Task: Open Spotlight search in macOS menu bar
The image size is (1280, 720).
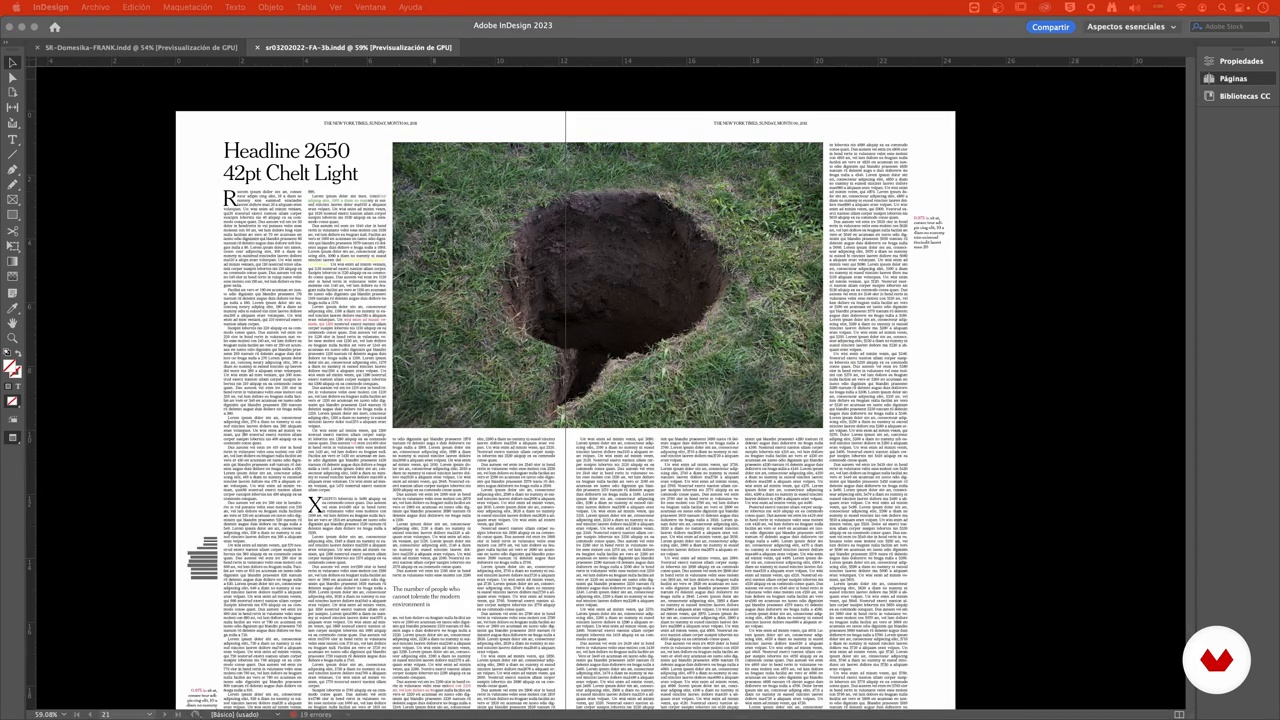Action: [1223, 7]
